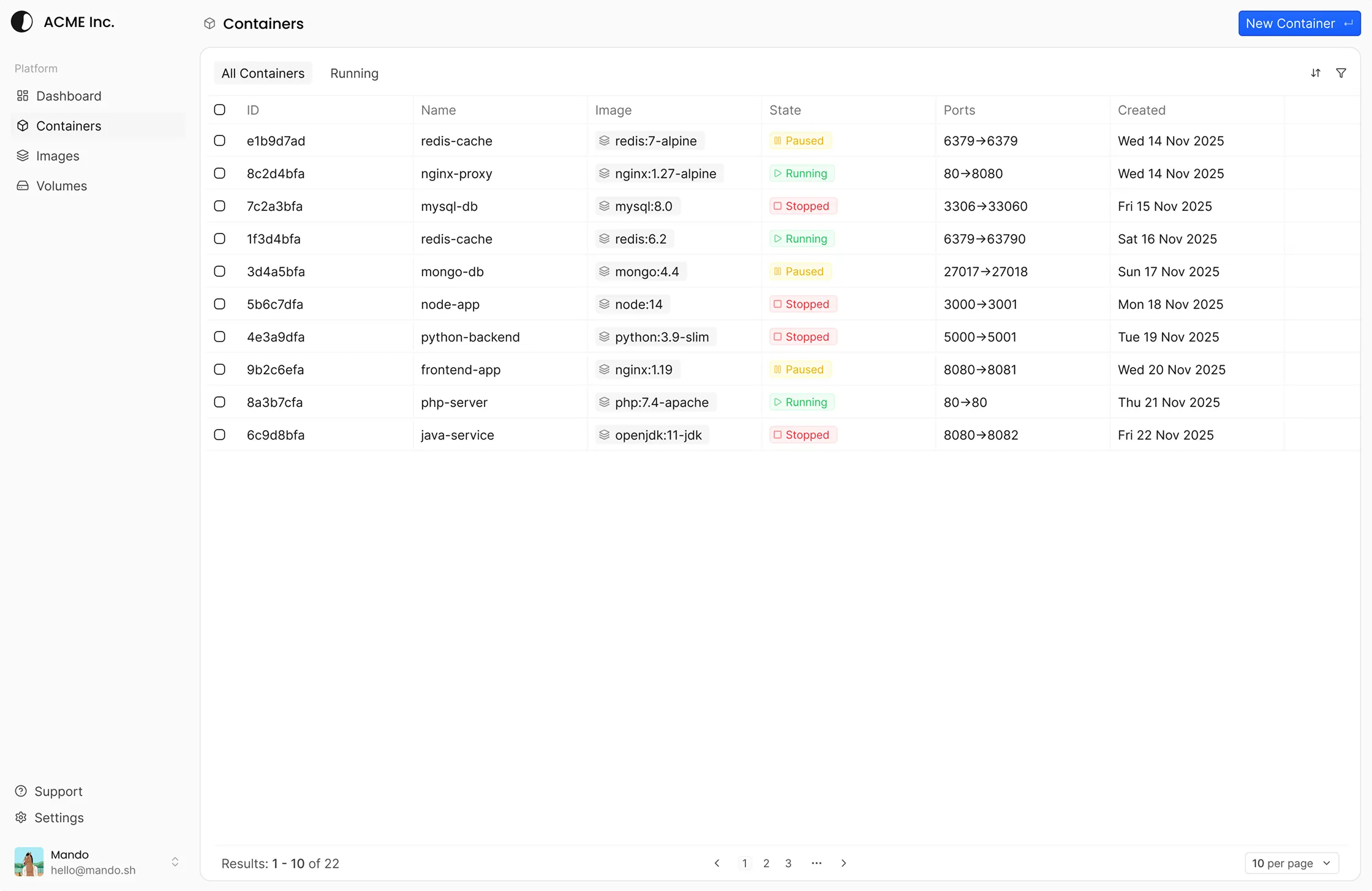
Task: Select the checkbox for redis-cache container e1b9d7ad
Action: pos(220,140)
